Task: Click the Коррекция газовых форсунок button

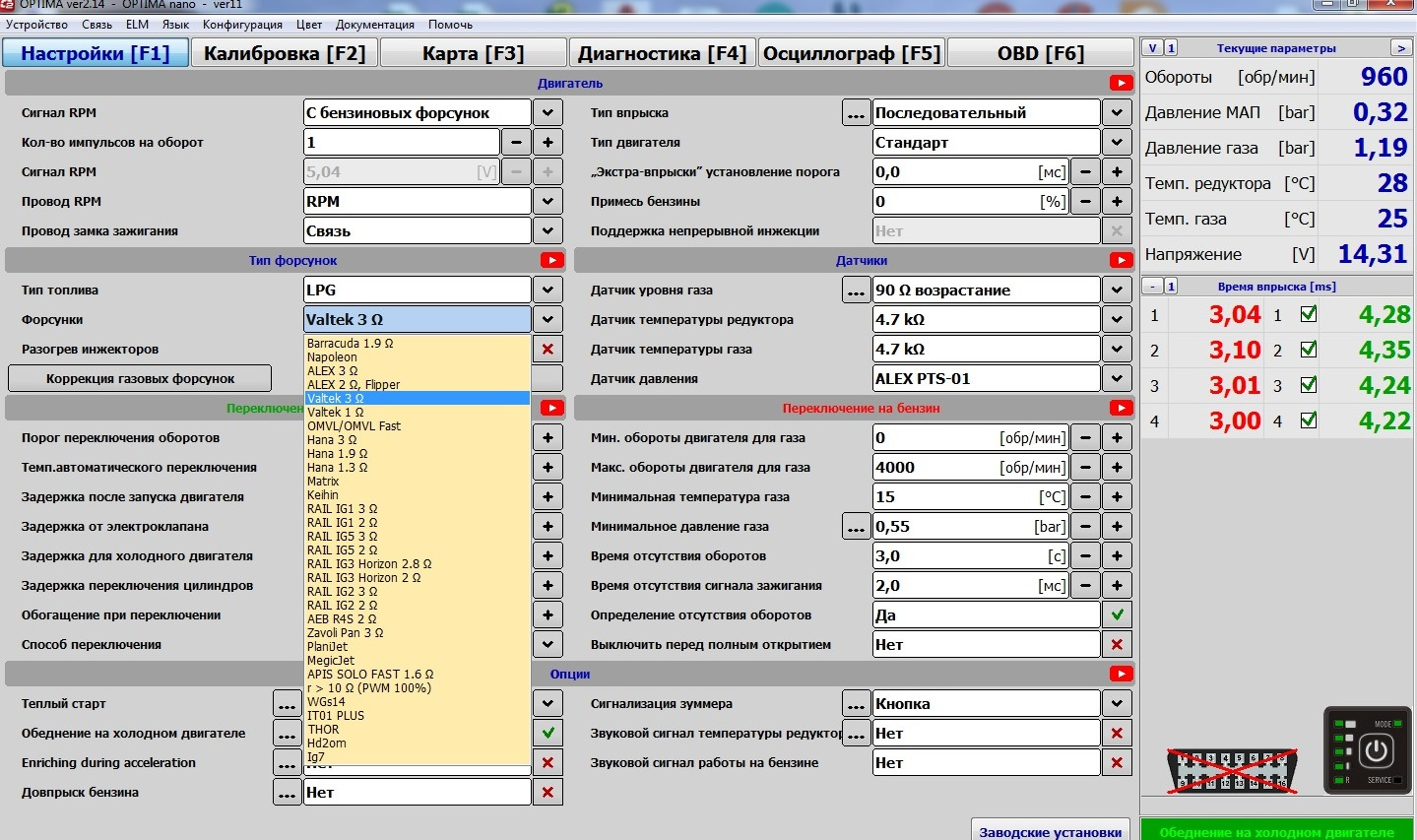Action: [140, 379]
